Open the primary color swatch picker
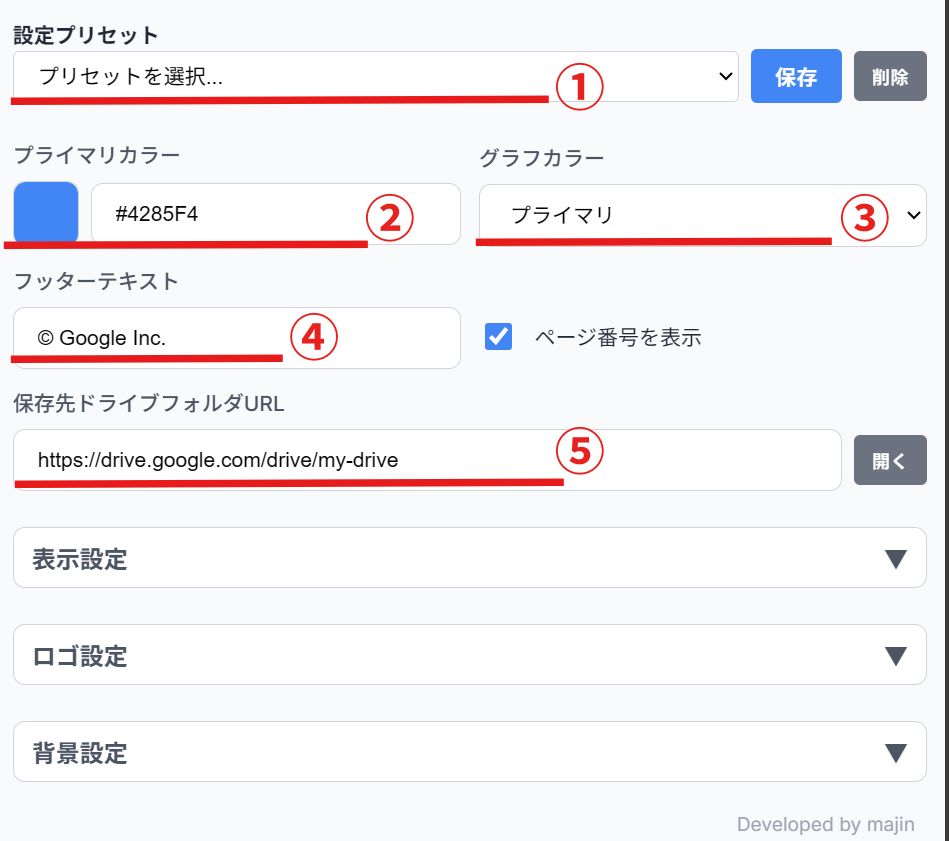 46,213
